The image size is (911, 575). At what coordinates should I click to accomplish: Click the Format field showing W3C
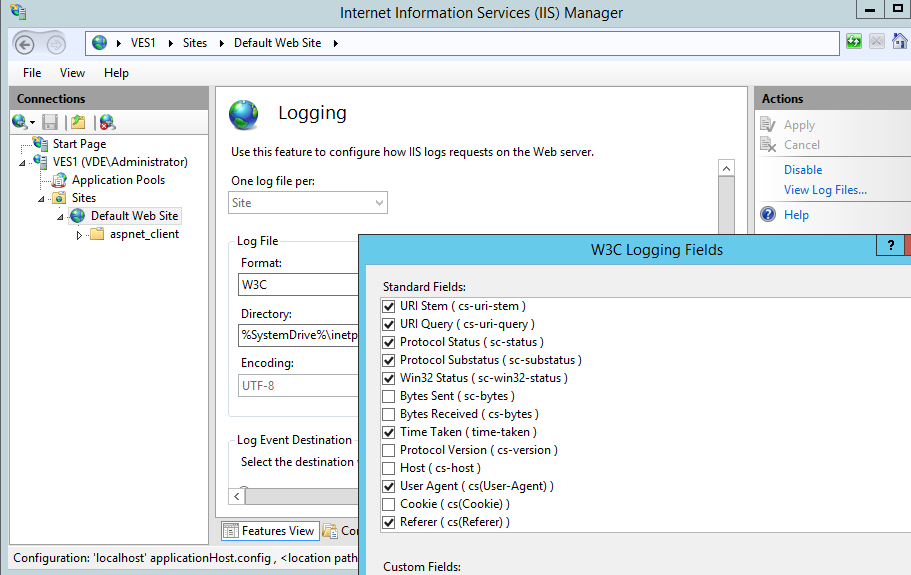click(x=299, y=285)
